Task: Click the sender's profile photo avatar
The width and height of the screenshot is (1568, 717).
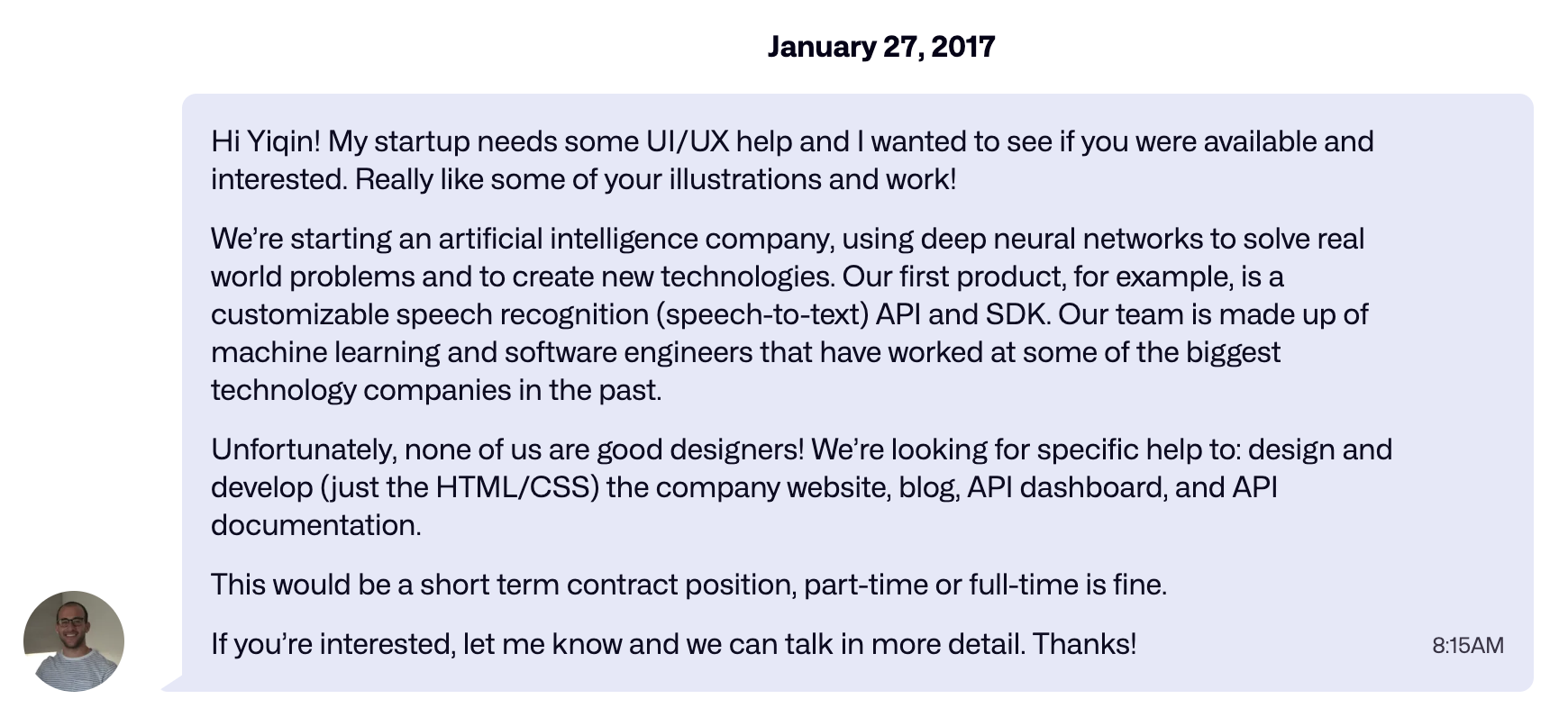Action: [74, 641]
